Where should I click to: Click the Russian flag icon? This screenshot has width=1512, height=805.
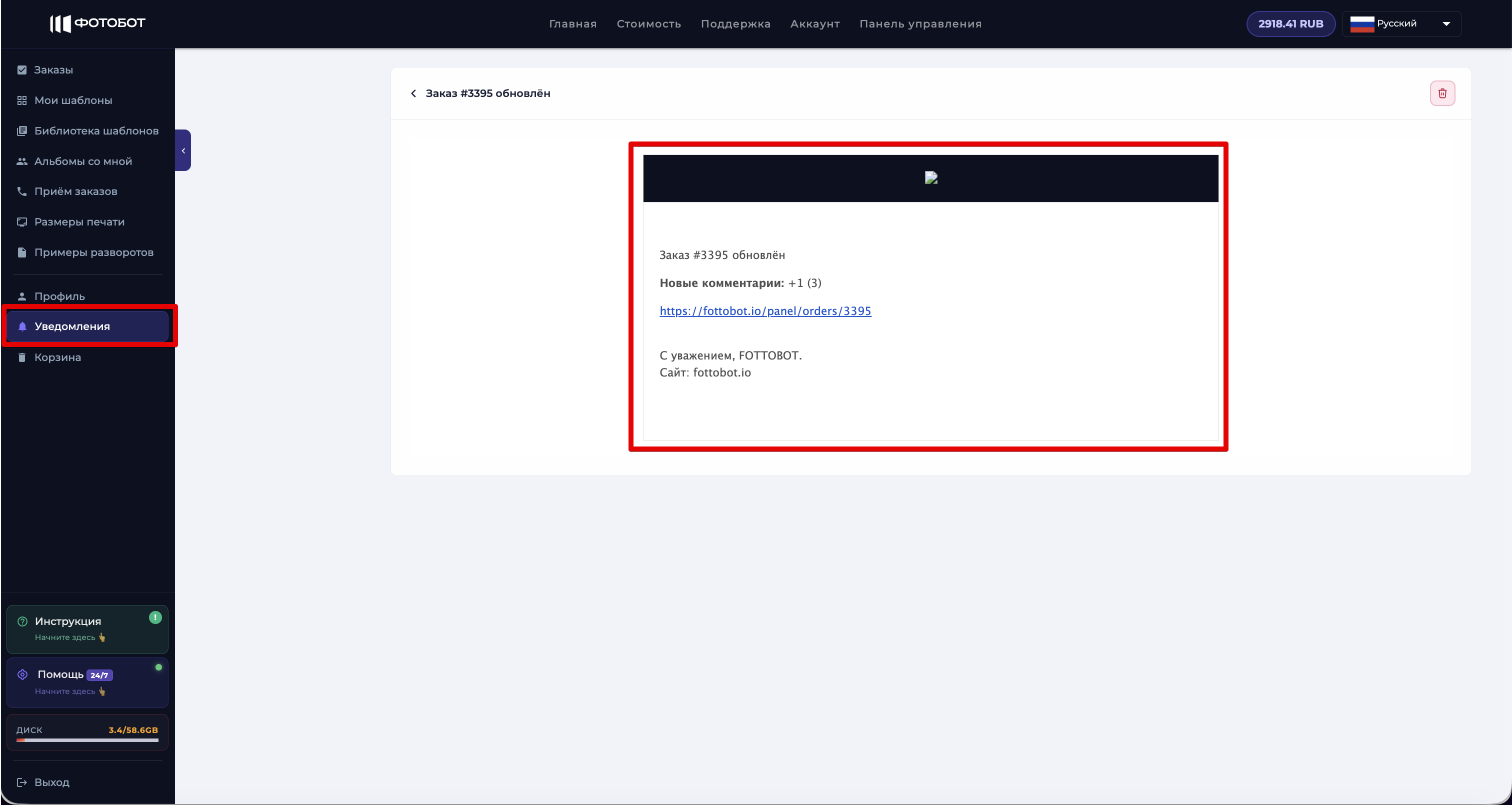click(x=1361, y=24)
